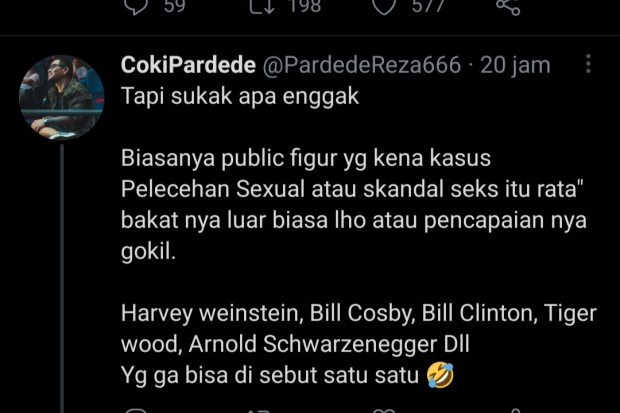Share CokiPardede's tweet with bottom share icon

point(515,411)
